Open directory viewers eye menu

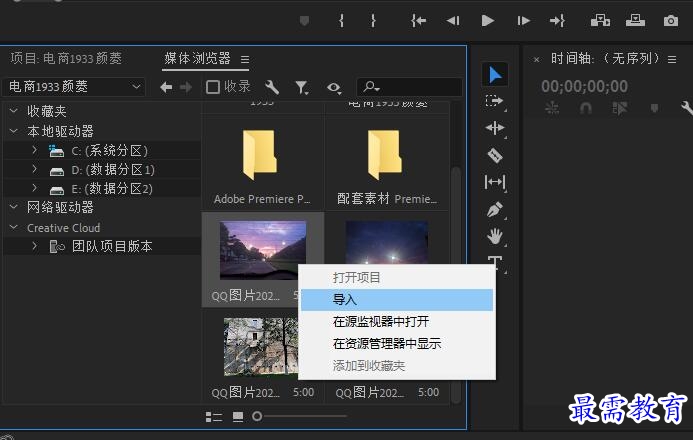(x=334, y=88)
